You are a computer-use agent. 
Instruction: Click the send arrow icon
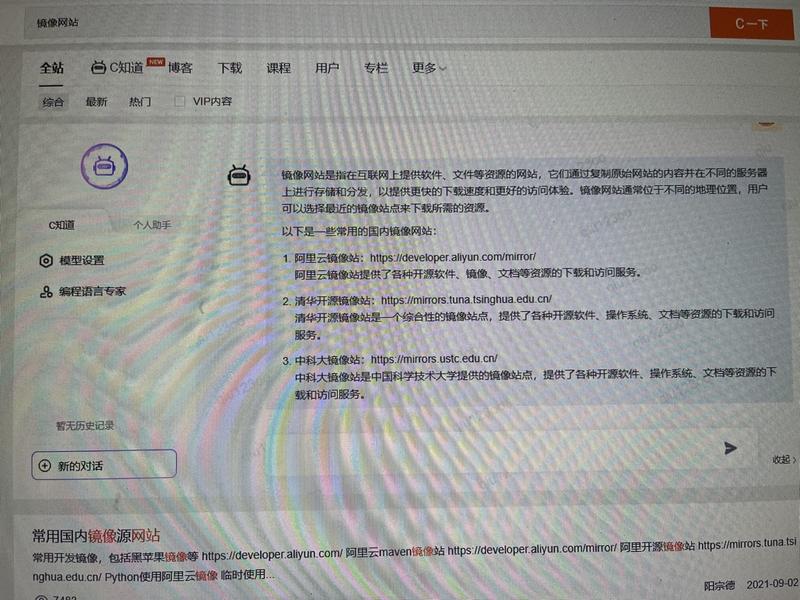731,448
